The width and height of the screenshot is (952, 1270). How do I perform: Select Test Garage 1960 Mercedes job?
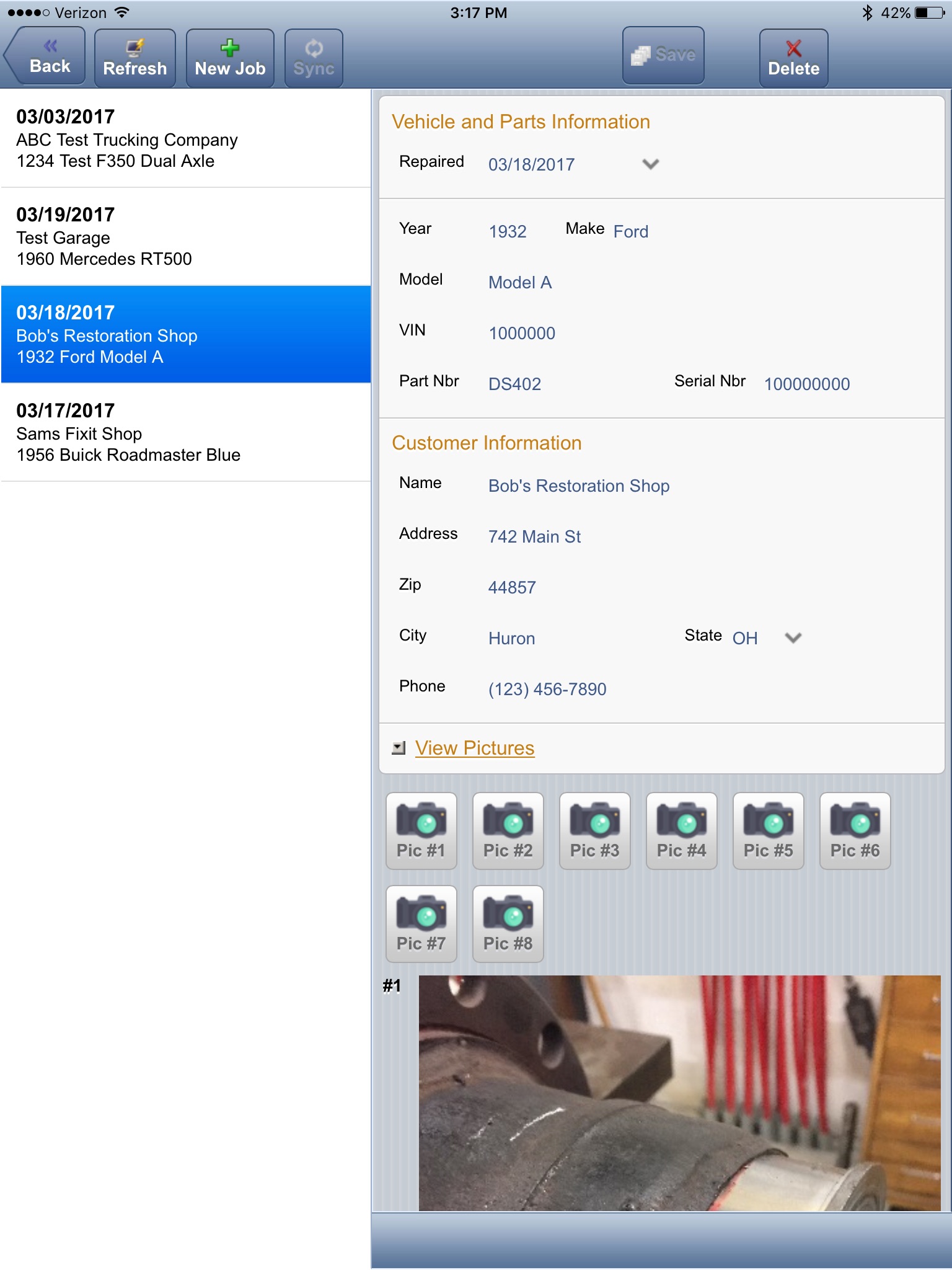186,236
